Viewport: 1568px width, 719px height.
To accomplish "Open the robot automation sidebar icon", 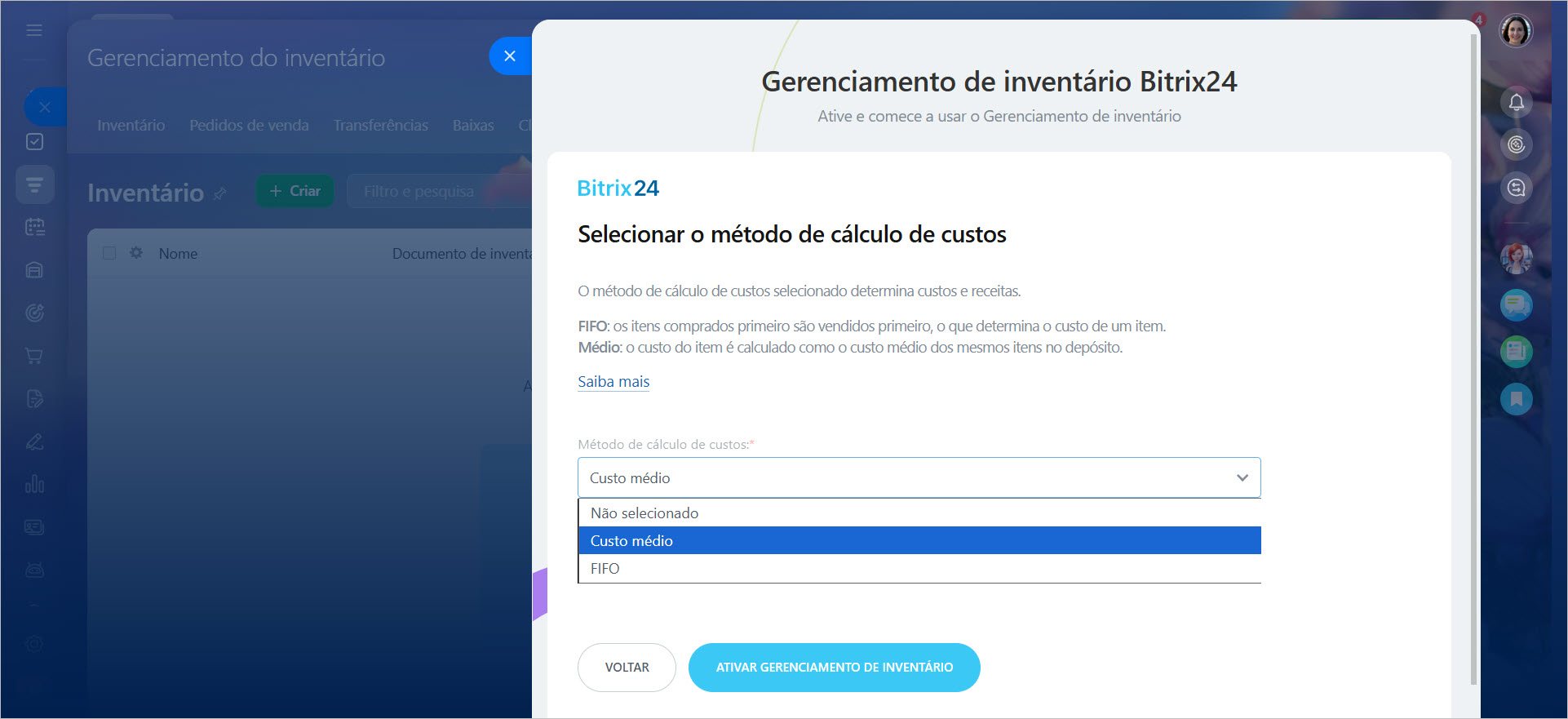I will [34, 570].
